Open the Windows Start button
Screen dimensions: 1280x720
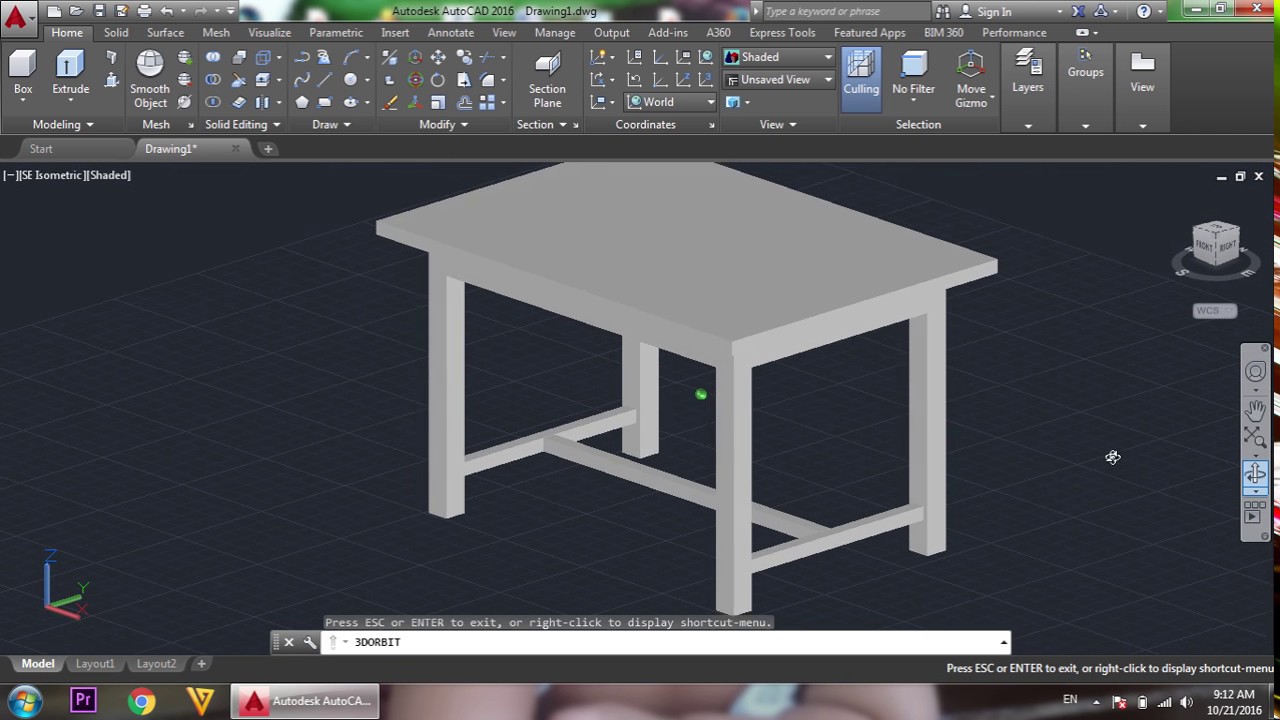pyautogui.click(x=25, y=701)
